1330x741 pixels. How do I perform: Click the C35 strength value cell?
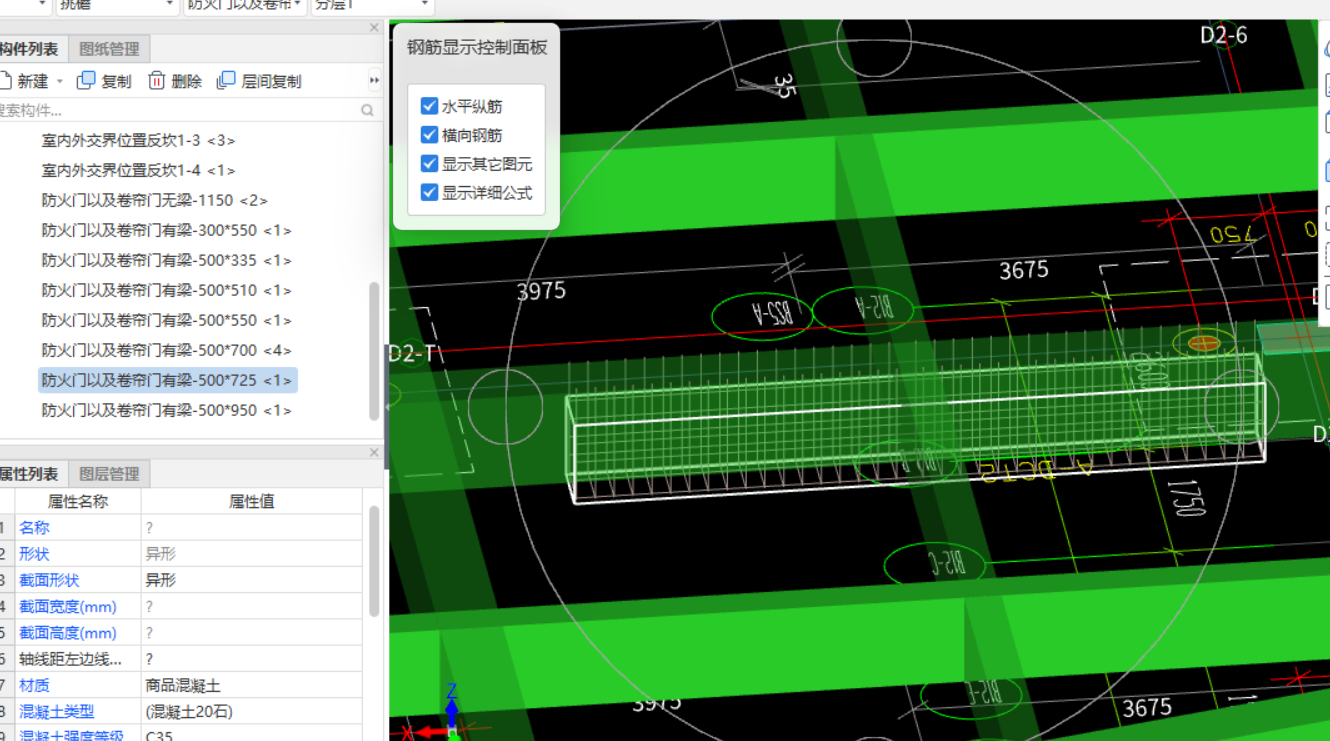click(252, 734)
